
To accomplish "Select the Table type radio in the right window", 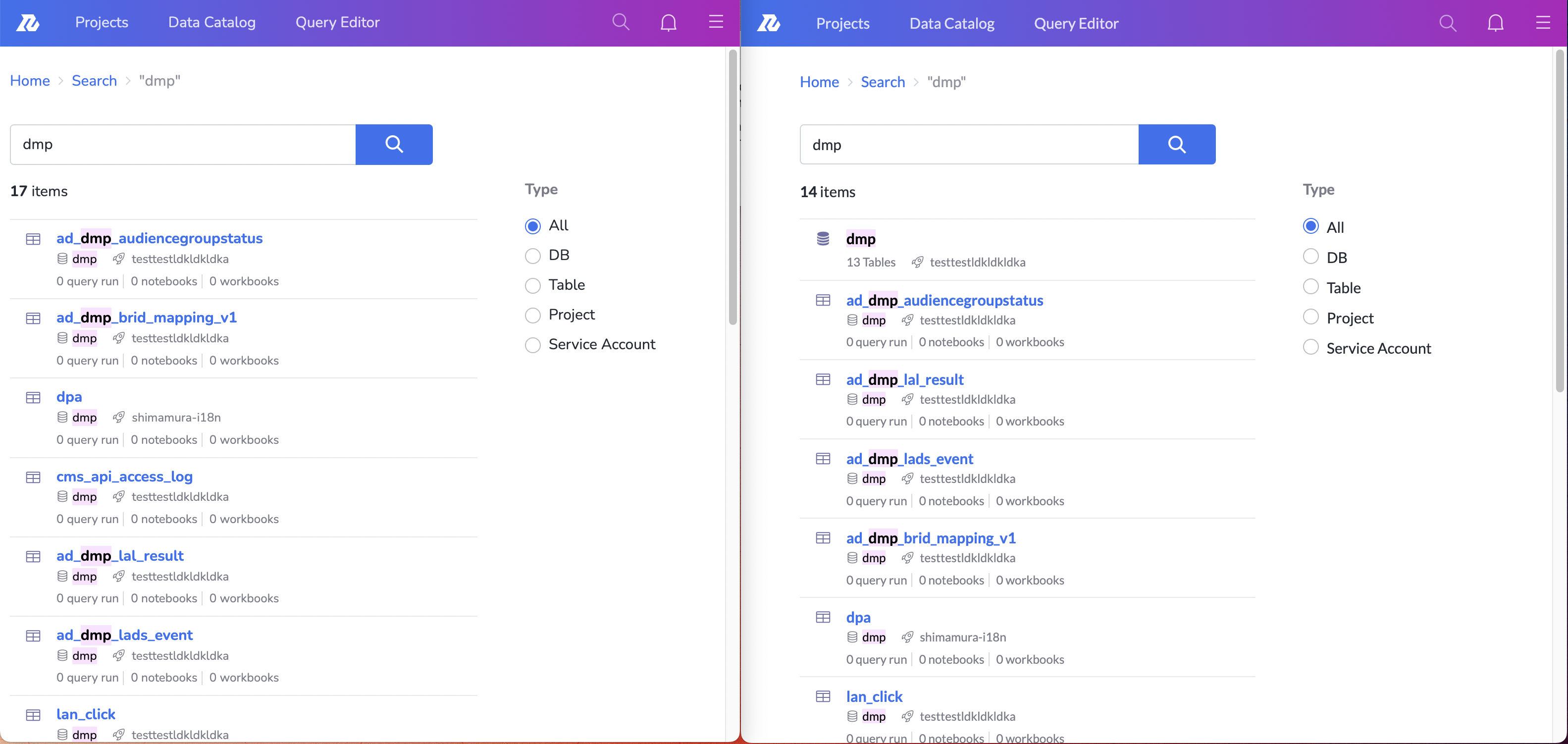I will 1310,287.
